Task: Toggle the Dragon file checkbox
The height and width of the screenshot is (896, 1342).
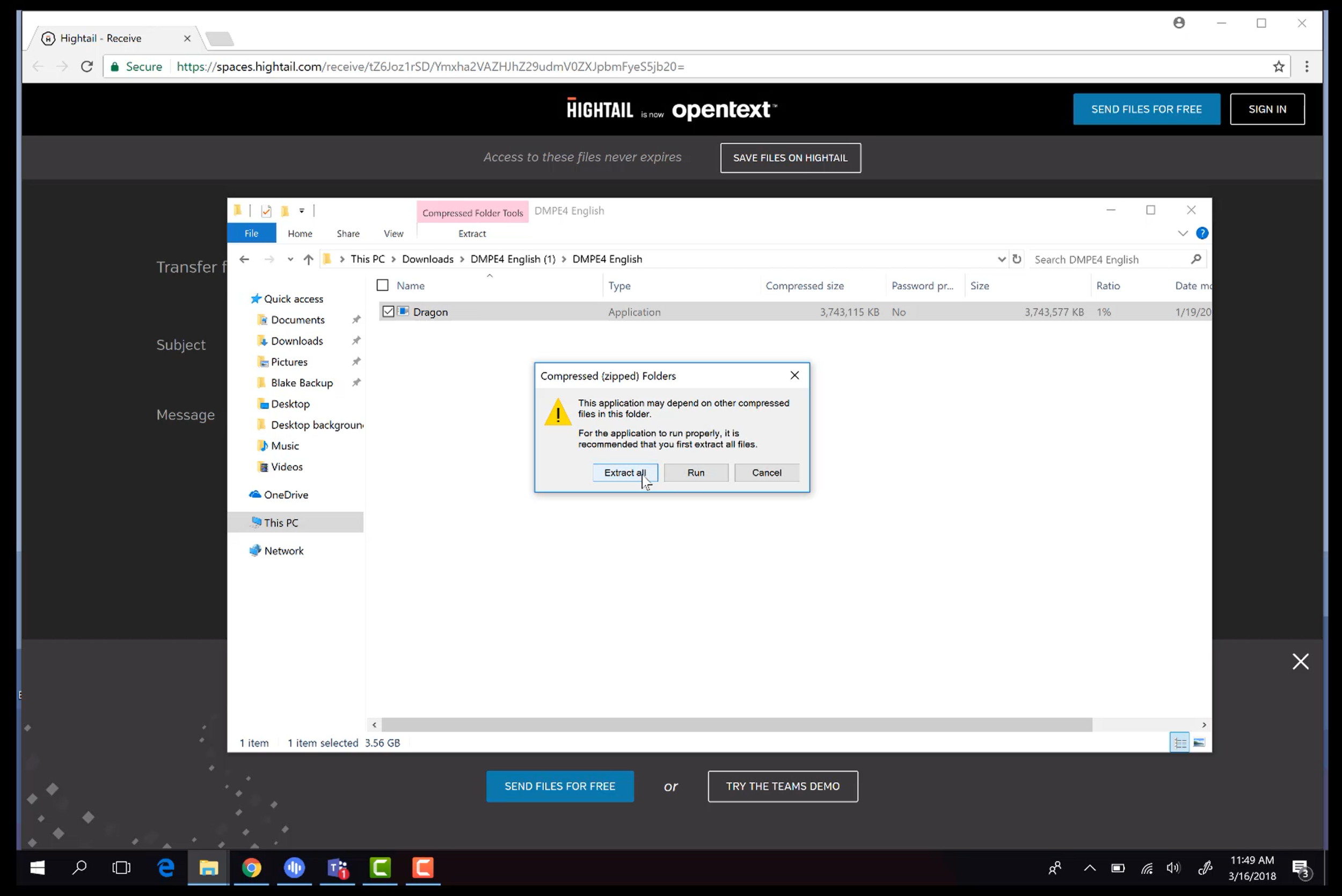Action: (x=389, y=311)
